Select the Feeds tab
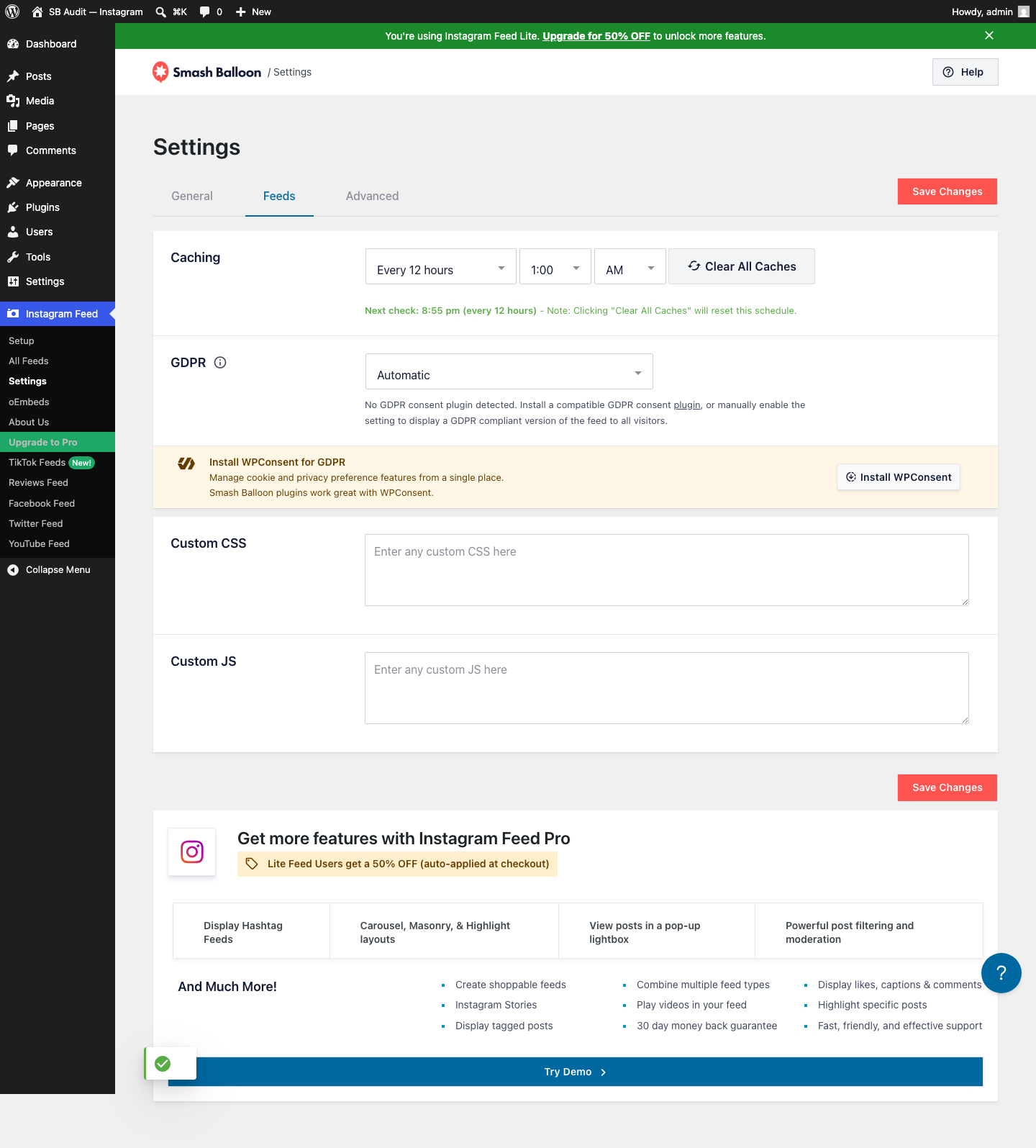 [x=279, y=196]
